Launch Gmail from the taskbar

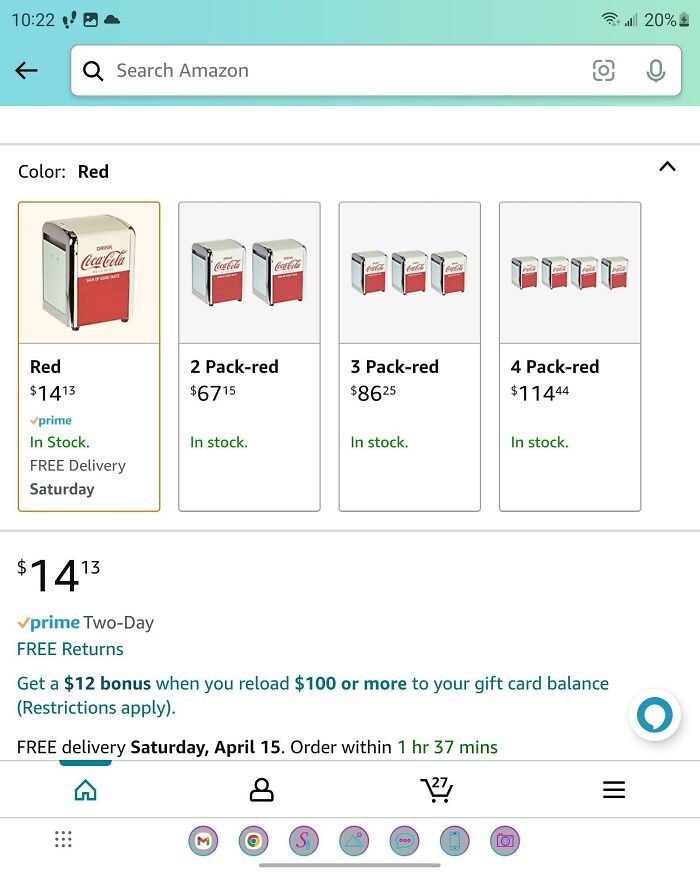coord(203,841)
